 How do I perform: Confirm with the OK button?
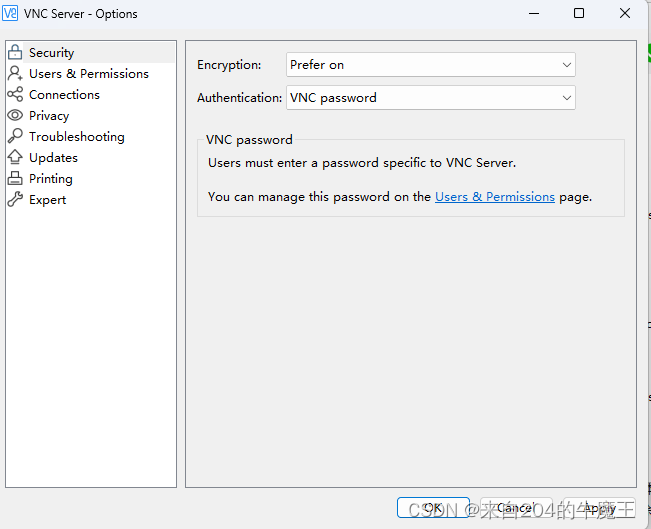pyautogui.click(x=433, y=507)
